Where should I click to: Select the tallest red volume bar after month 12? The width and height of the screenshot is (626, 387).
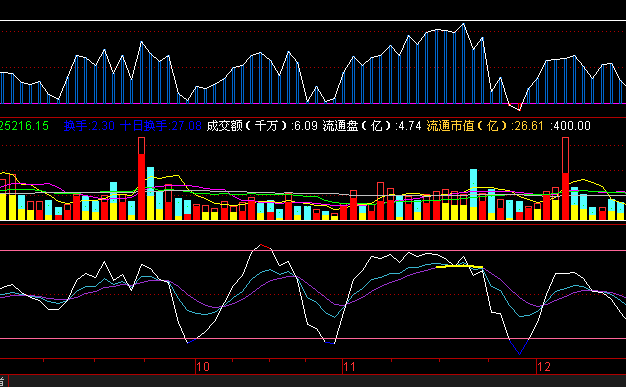565,179
